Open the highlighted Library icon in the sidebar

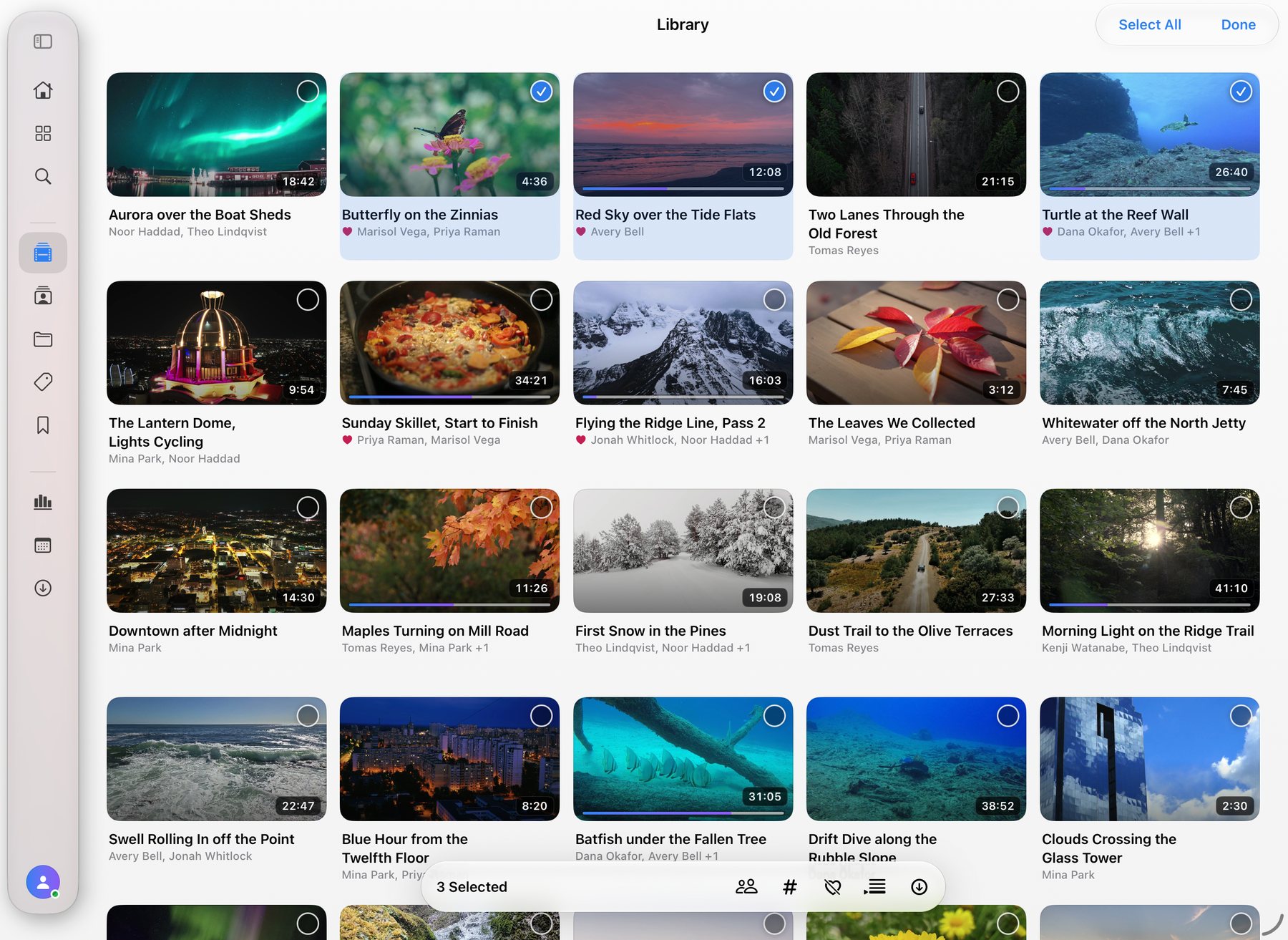[x=43, y=253]
